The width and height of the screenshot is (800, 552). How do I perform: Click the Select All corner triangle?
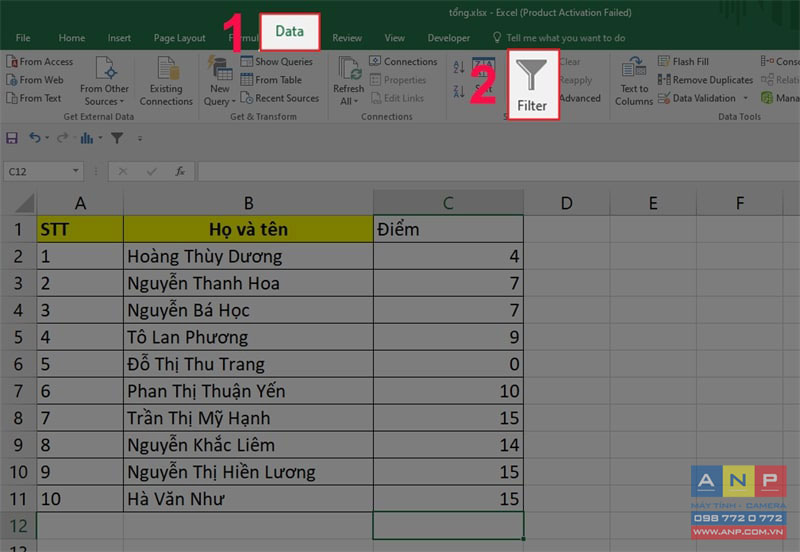(x=24, y=203)
